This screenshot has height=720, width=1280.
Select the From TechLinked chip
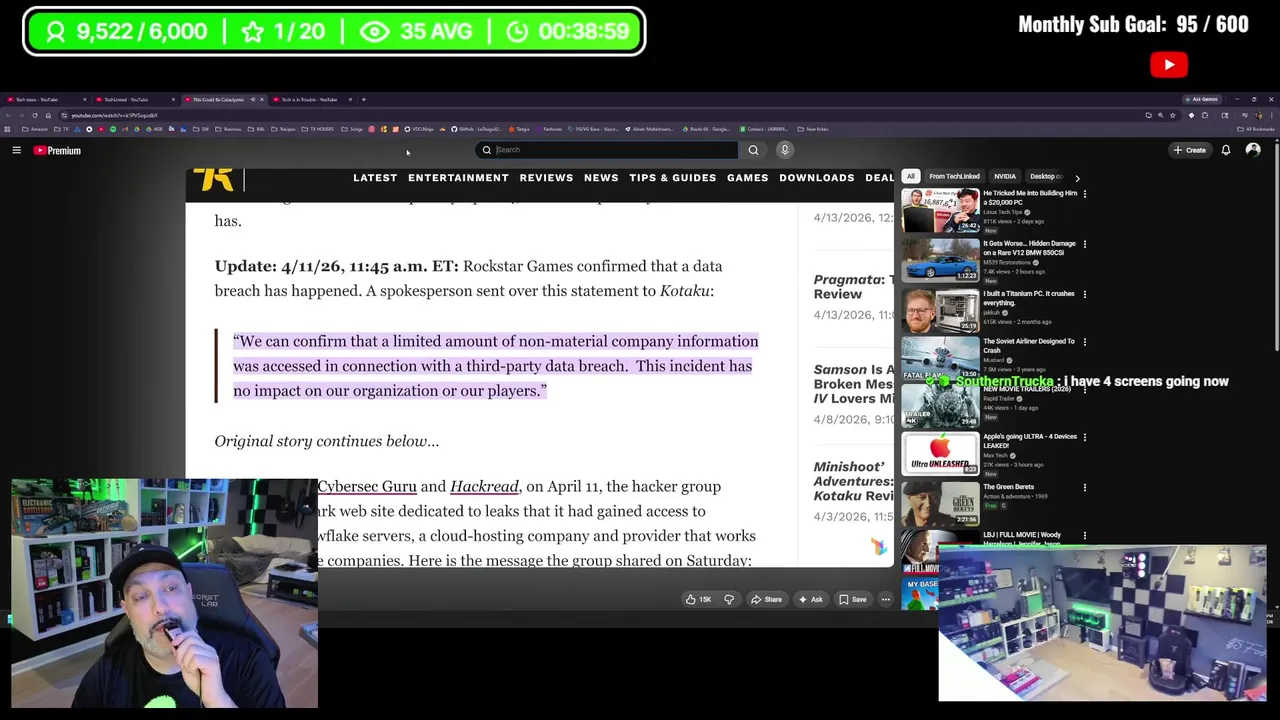(954, 176)
